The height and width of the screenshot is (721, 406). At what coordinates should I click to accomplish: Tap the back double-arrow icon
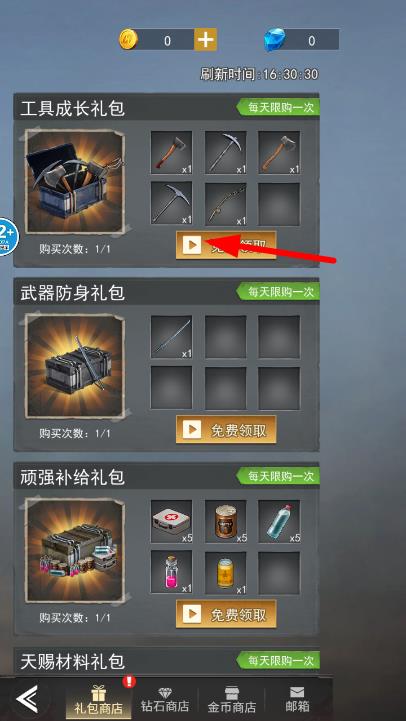pyautogui.click(x=27, y=699)
